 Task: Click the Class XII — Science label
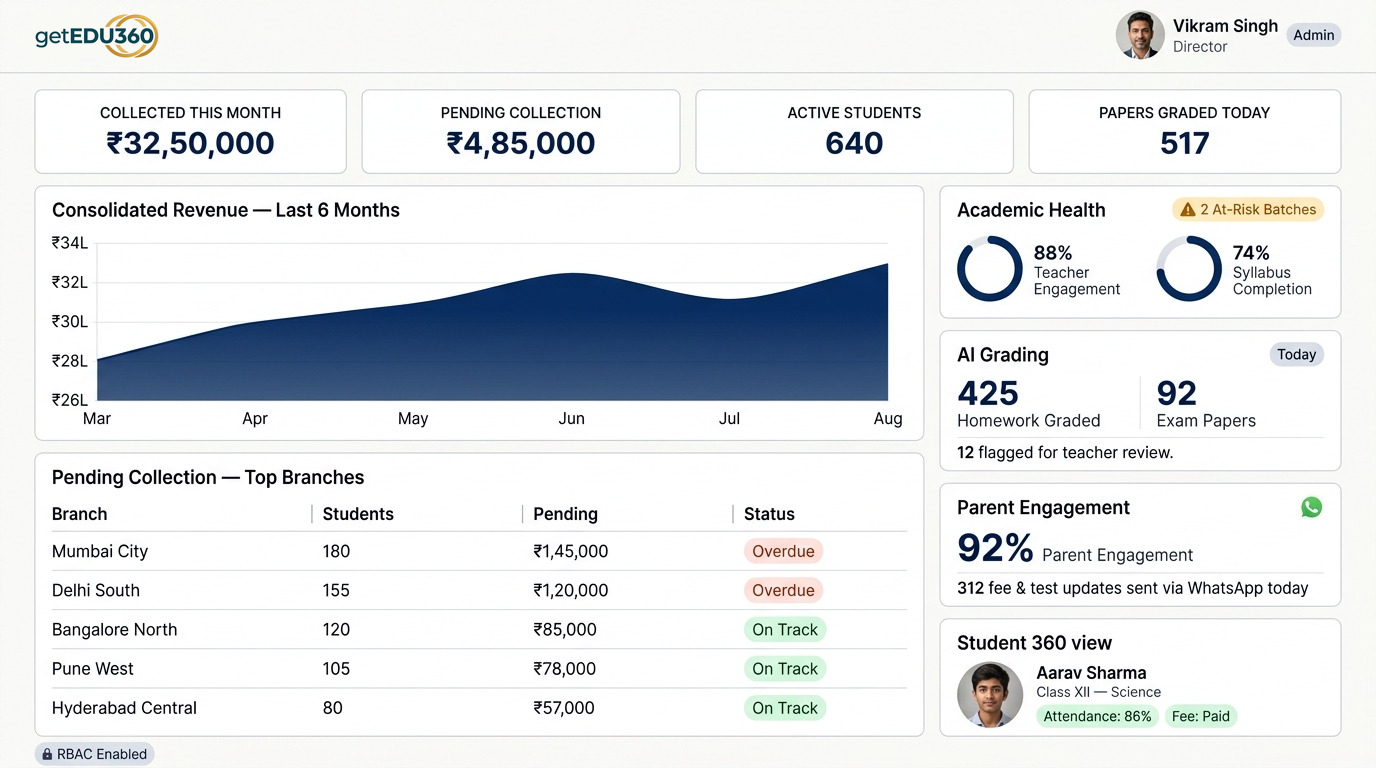1098,692
